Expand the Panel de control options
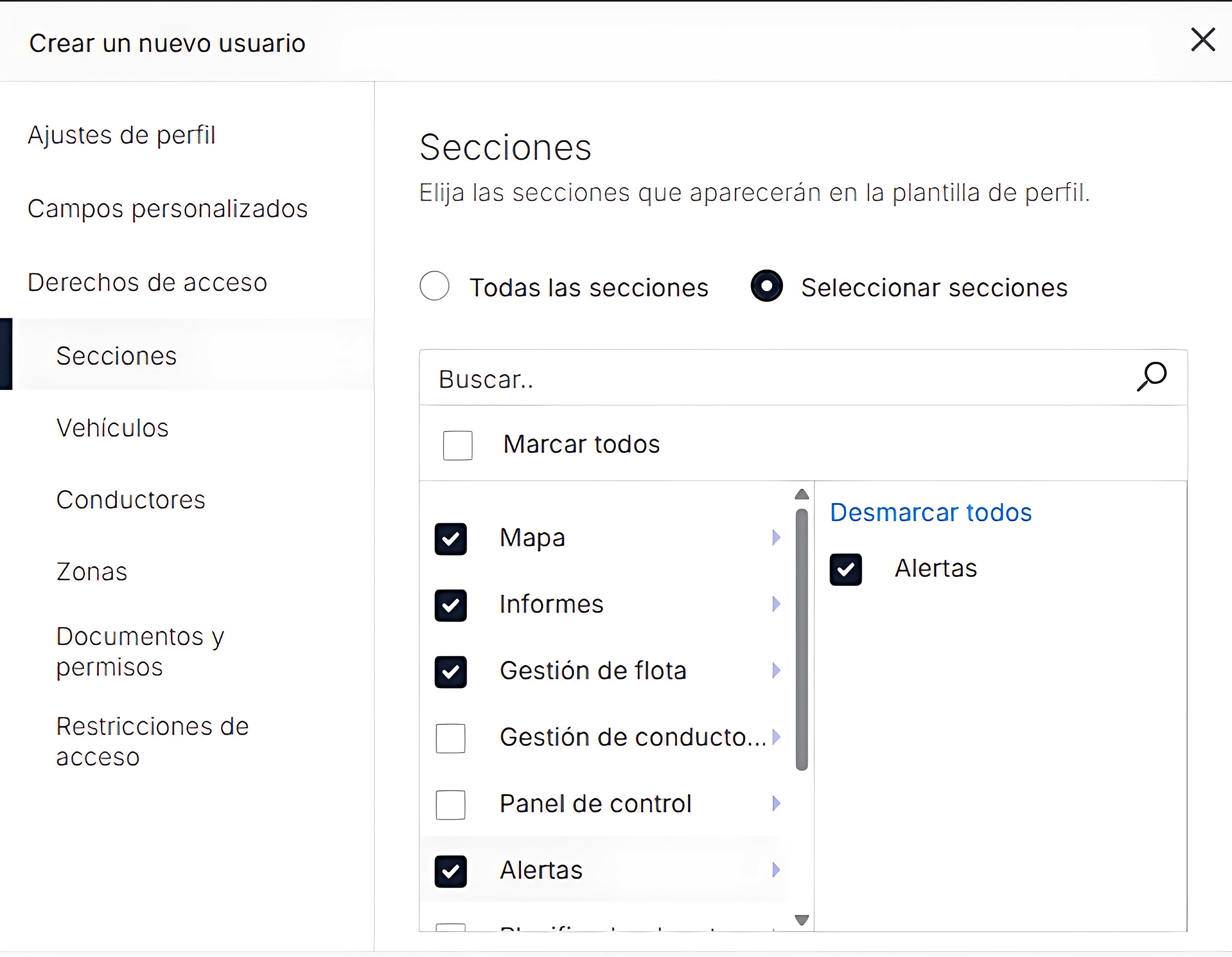The width and height of the screenshot is (1232, 957). click(x=776, y=804)
